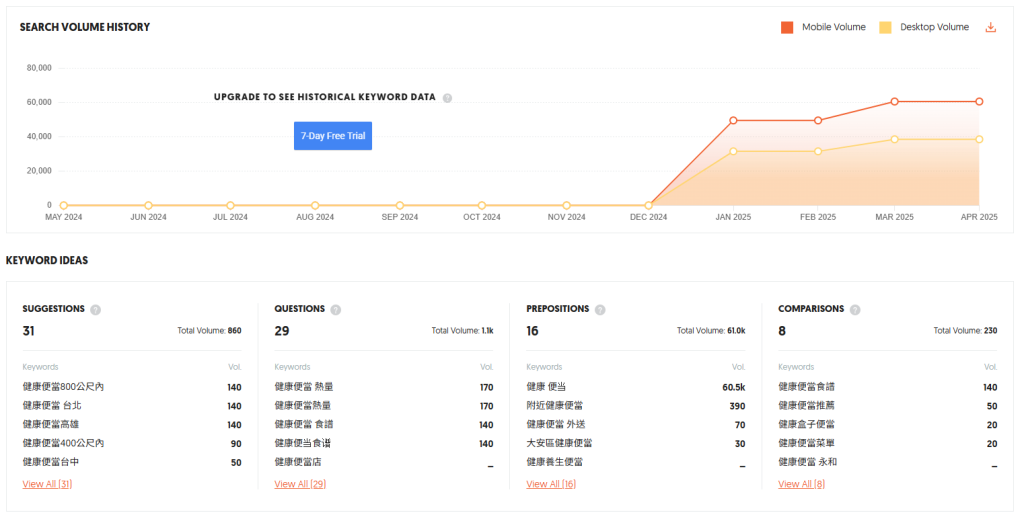
Task: Select the data point for AUG 2024
Action: pos(315,206)
